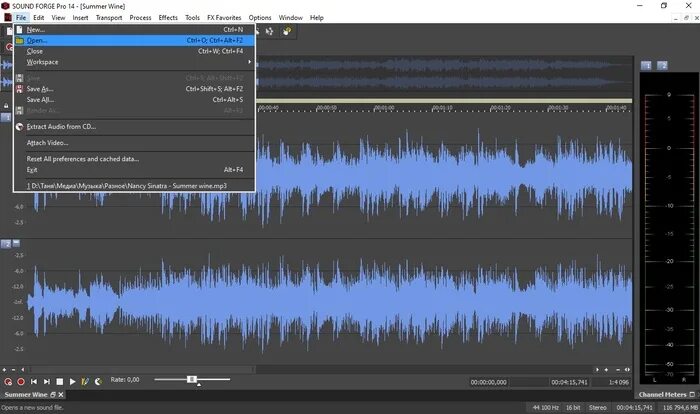This screenshot has width=700, height=414.
Task: Click the Arm and Record button
Action: (x=8, y=381)
